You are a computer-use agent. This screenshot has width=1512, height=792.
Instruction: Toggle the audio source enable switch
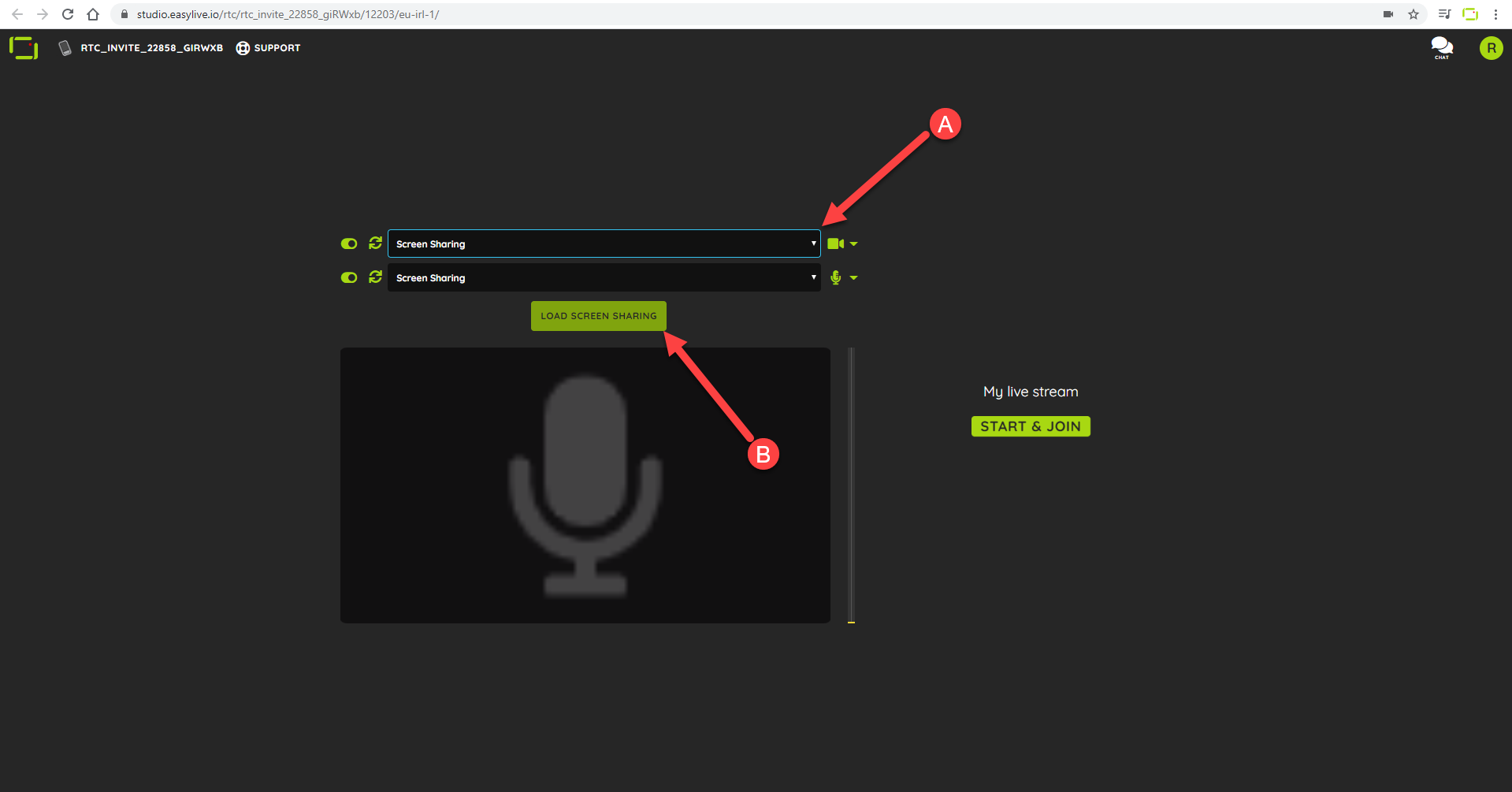(349, 277)
